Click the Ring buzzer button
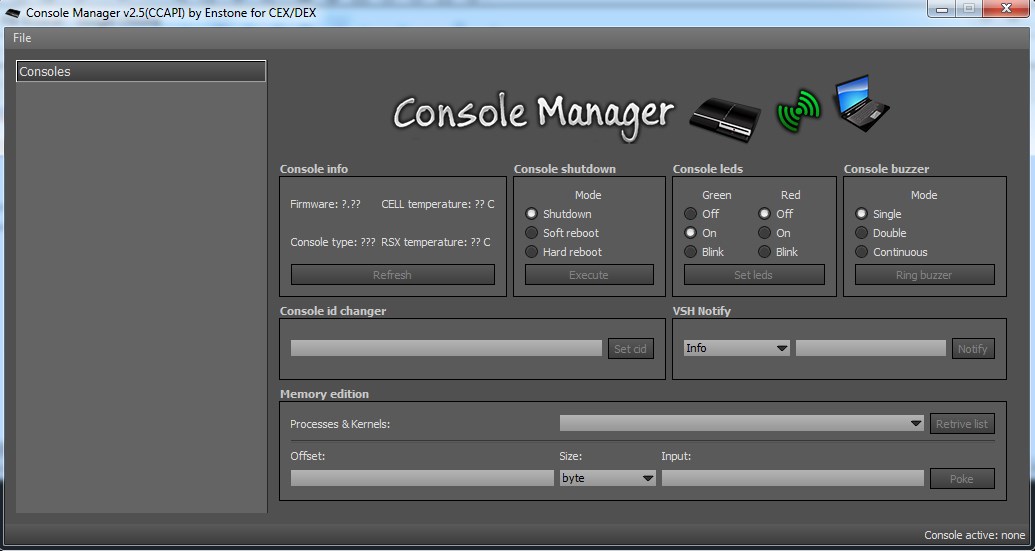 925,275
